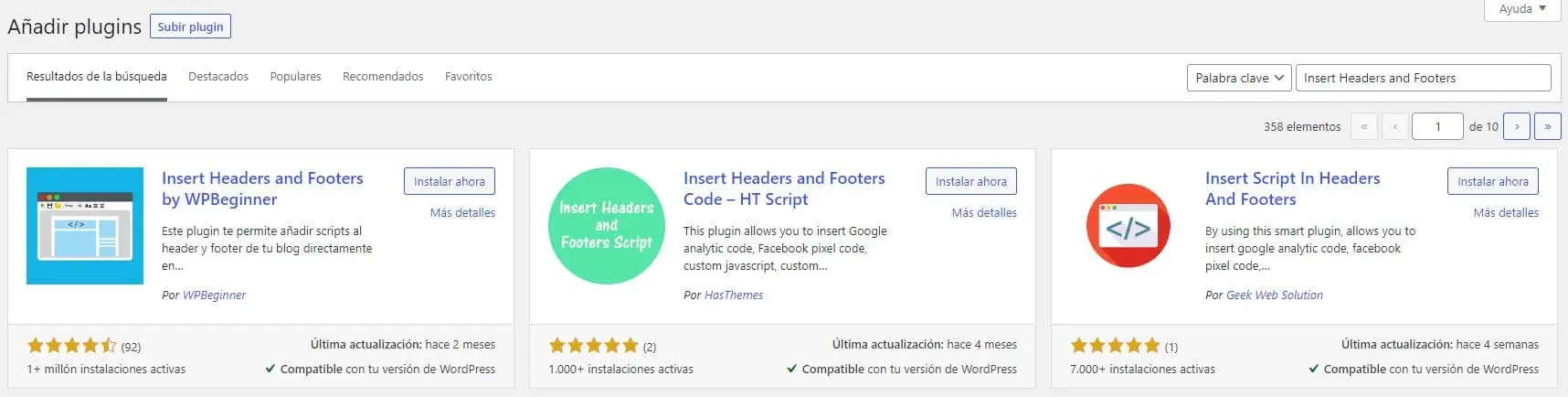This screenshot has height=397, width=1568.
Task: Open the WPBeginner plugin thumbnail icon
Action: 85,226
